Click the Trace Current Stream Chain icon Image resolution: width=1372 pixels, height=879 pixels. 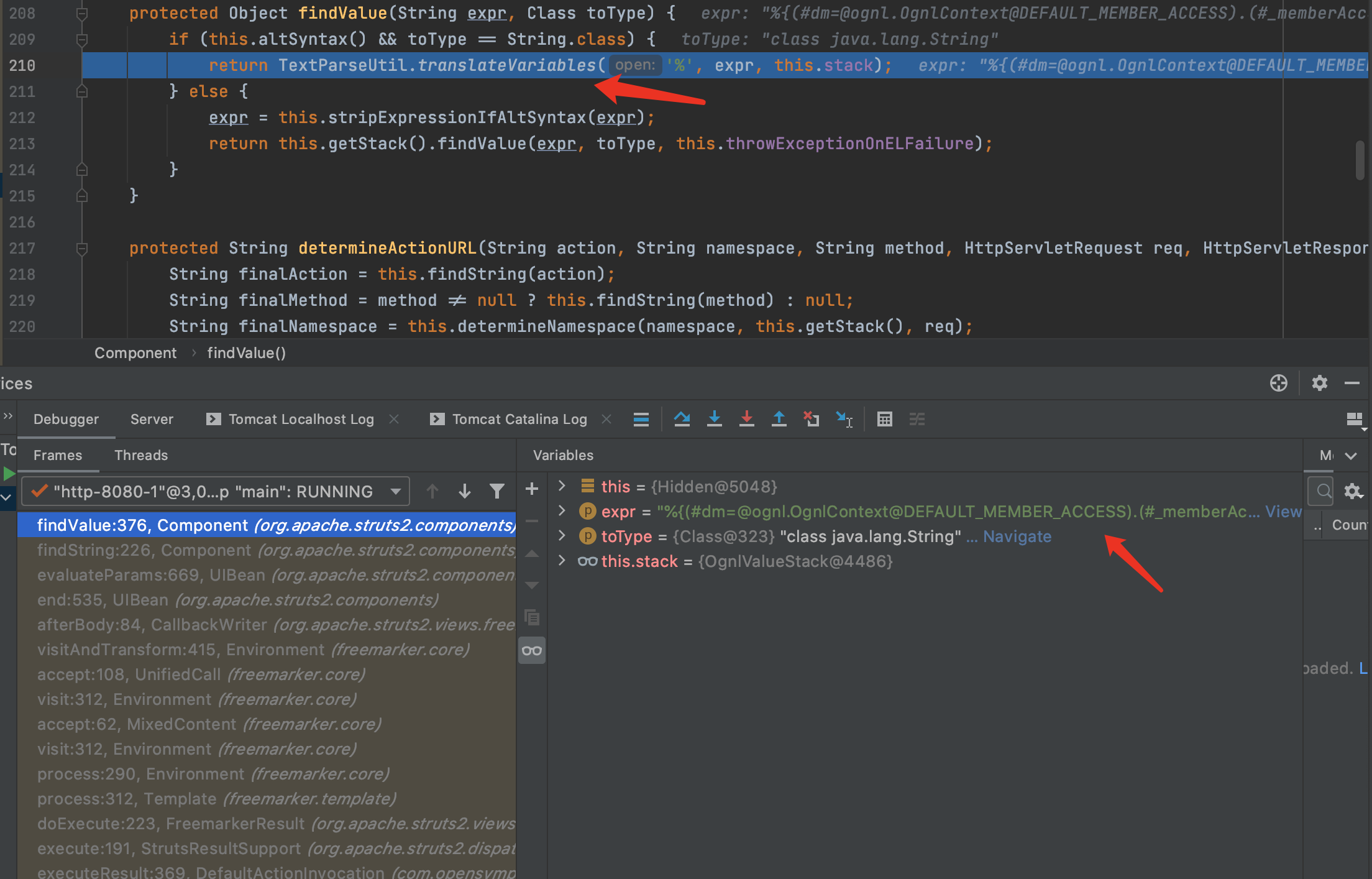pos(917,419)
